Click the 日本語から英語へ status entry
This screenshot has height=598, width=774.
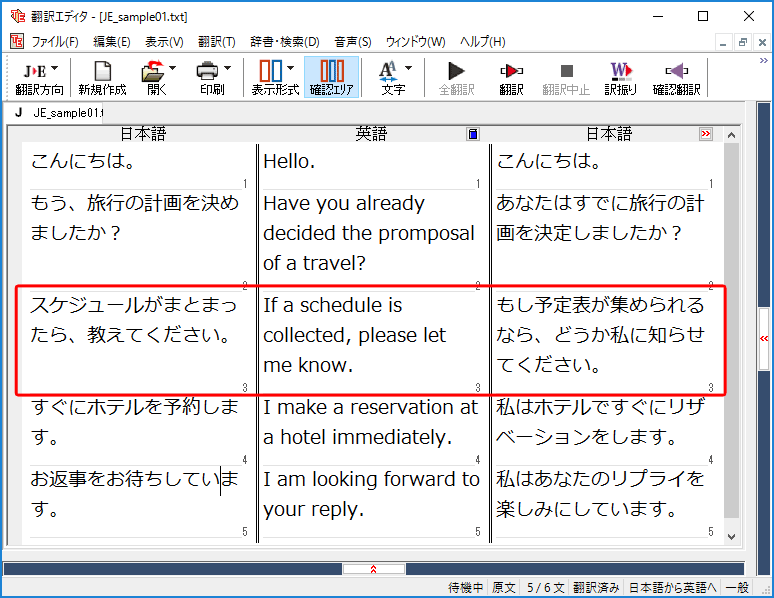pyautogui.click(x=672, y=588)
